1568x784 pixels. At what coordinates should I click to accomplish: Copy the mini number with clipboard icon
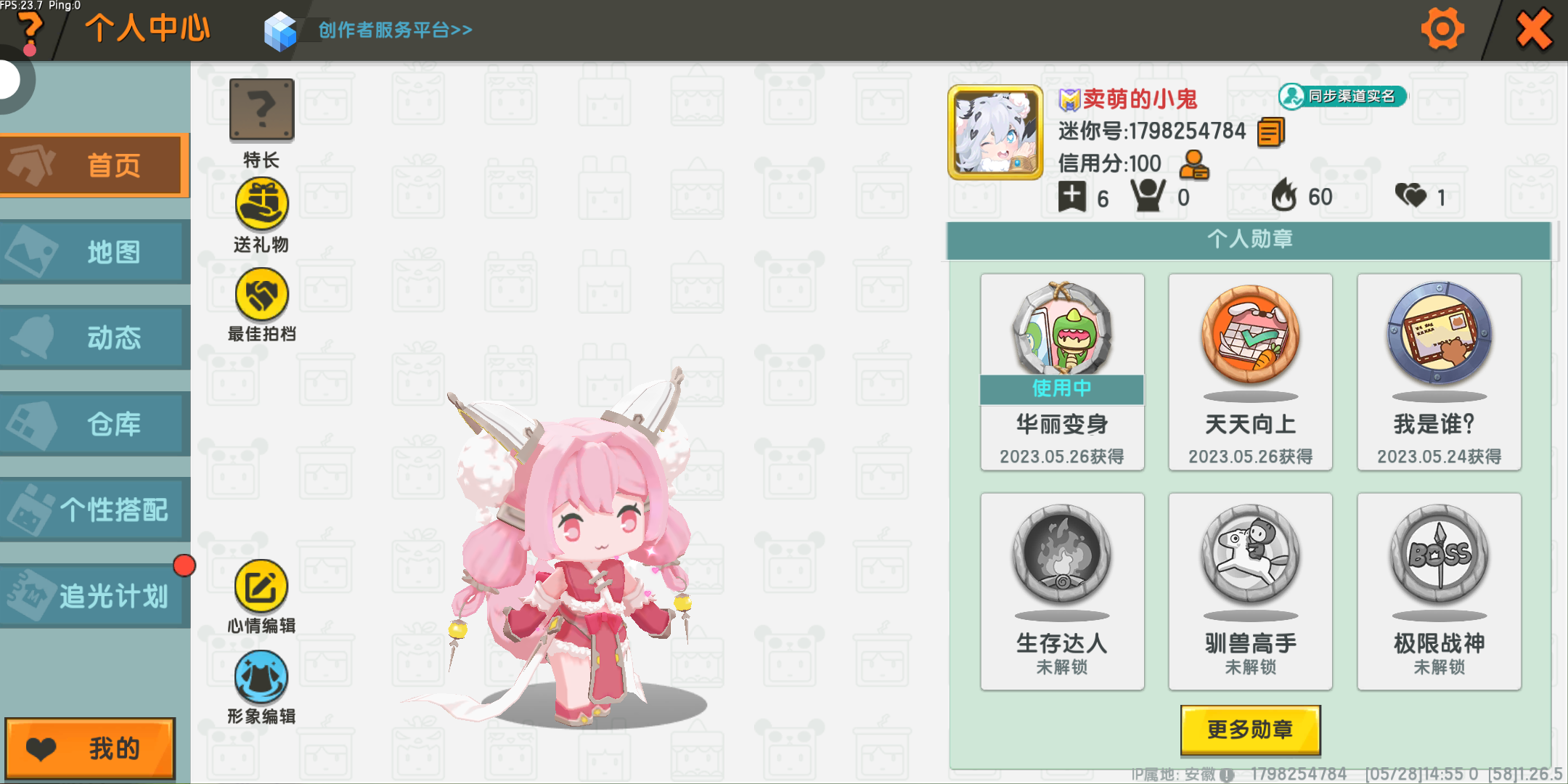pos(1270,132)
